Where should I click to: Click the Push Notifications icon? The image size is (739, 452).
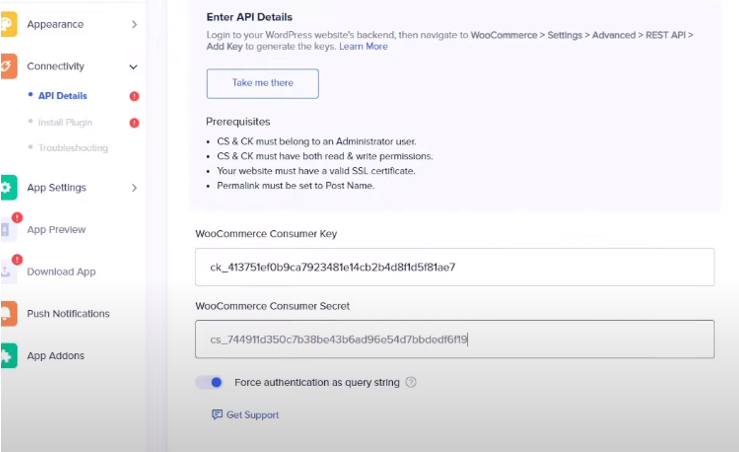(x=7, y=314)
